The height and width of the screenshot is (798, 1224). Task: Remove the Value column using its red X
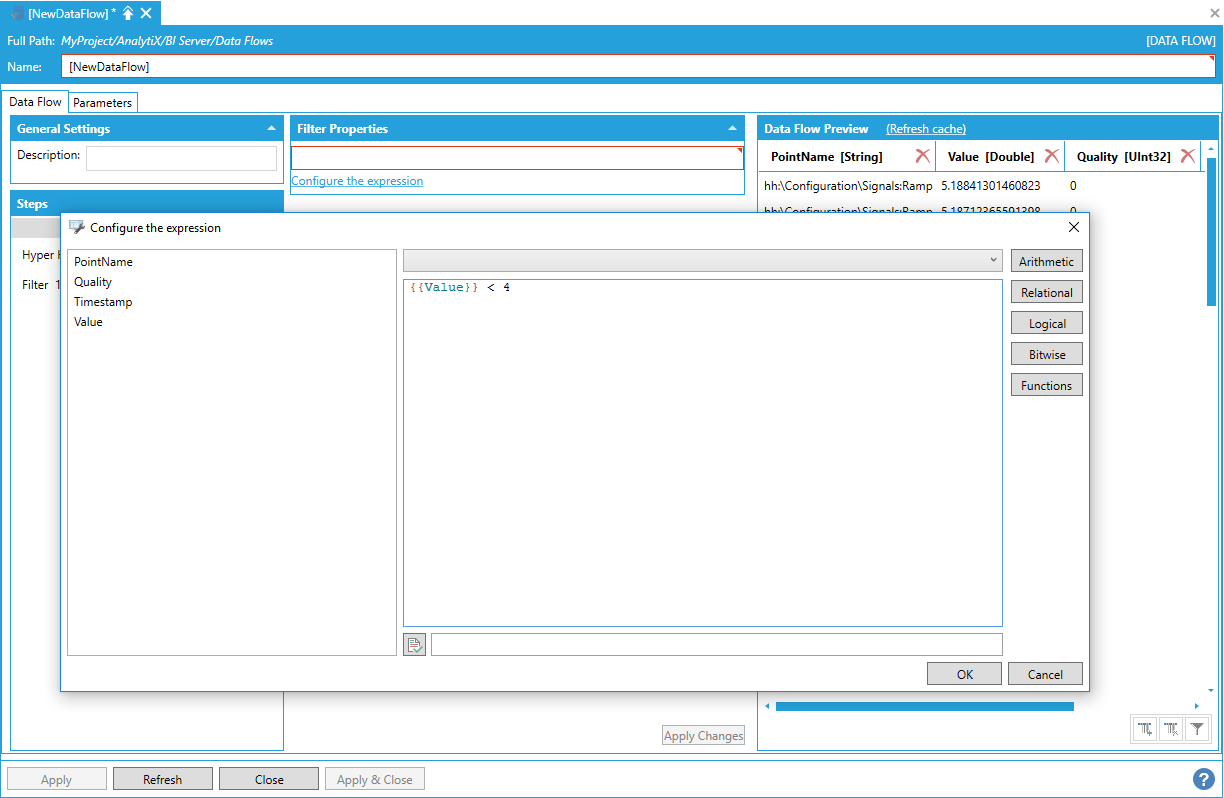[1051, 156]
